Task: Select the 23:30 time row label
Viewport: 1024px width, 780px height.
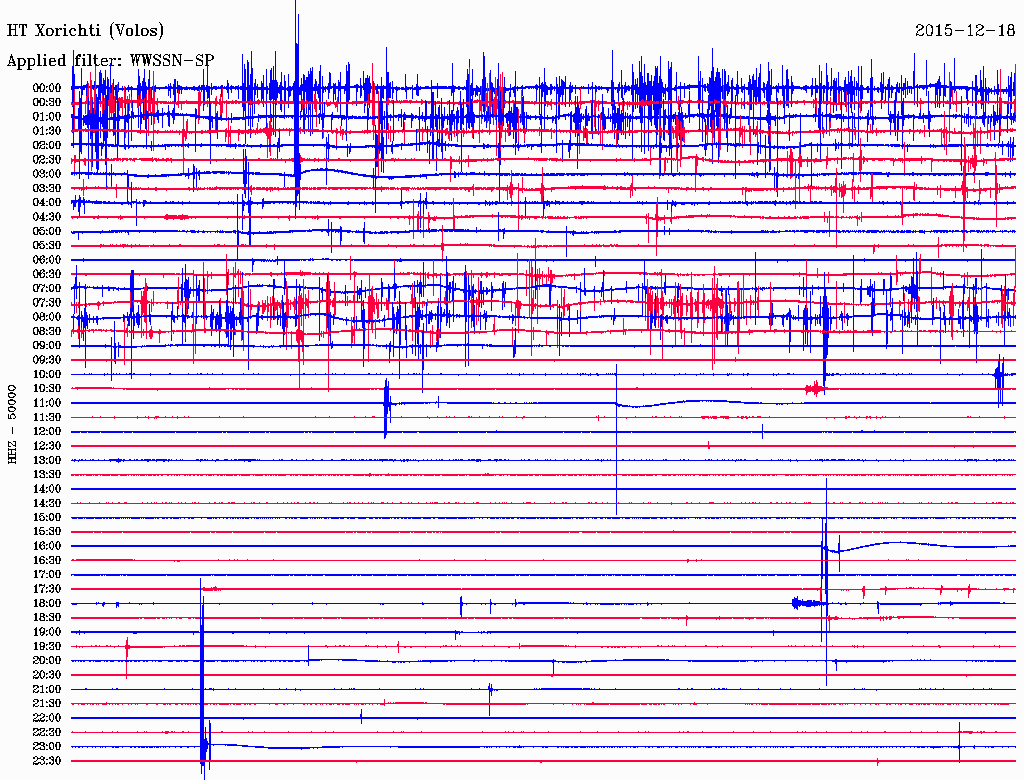Action: point(47,761)
